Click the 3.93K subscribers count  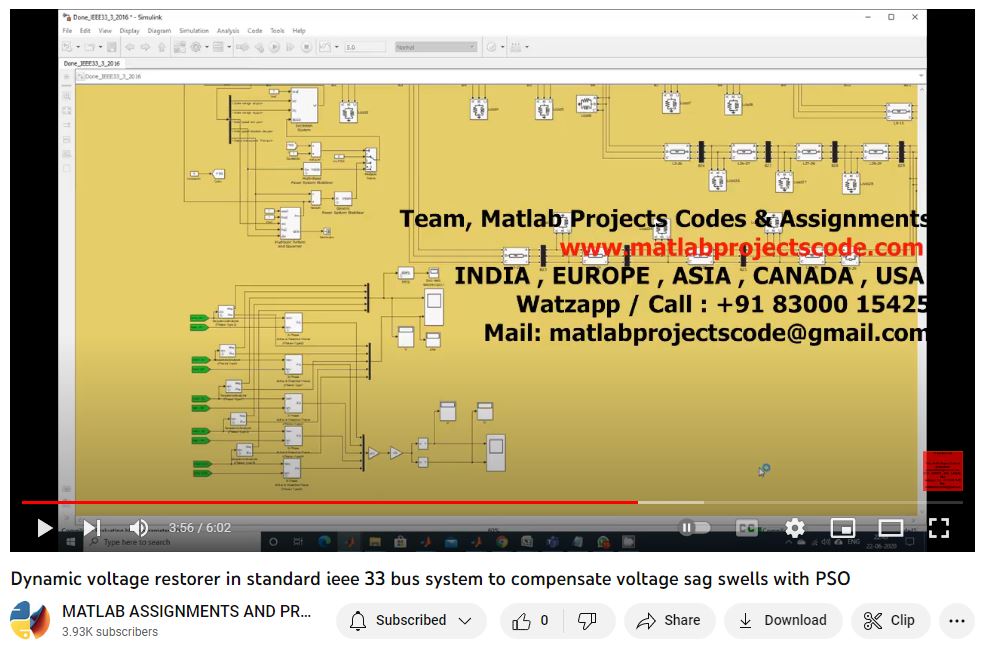coord(110,631)
